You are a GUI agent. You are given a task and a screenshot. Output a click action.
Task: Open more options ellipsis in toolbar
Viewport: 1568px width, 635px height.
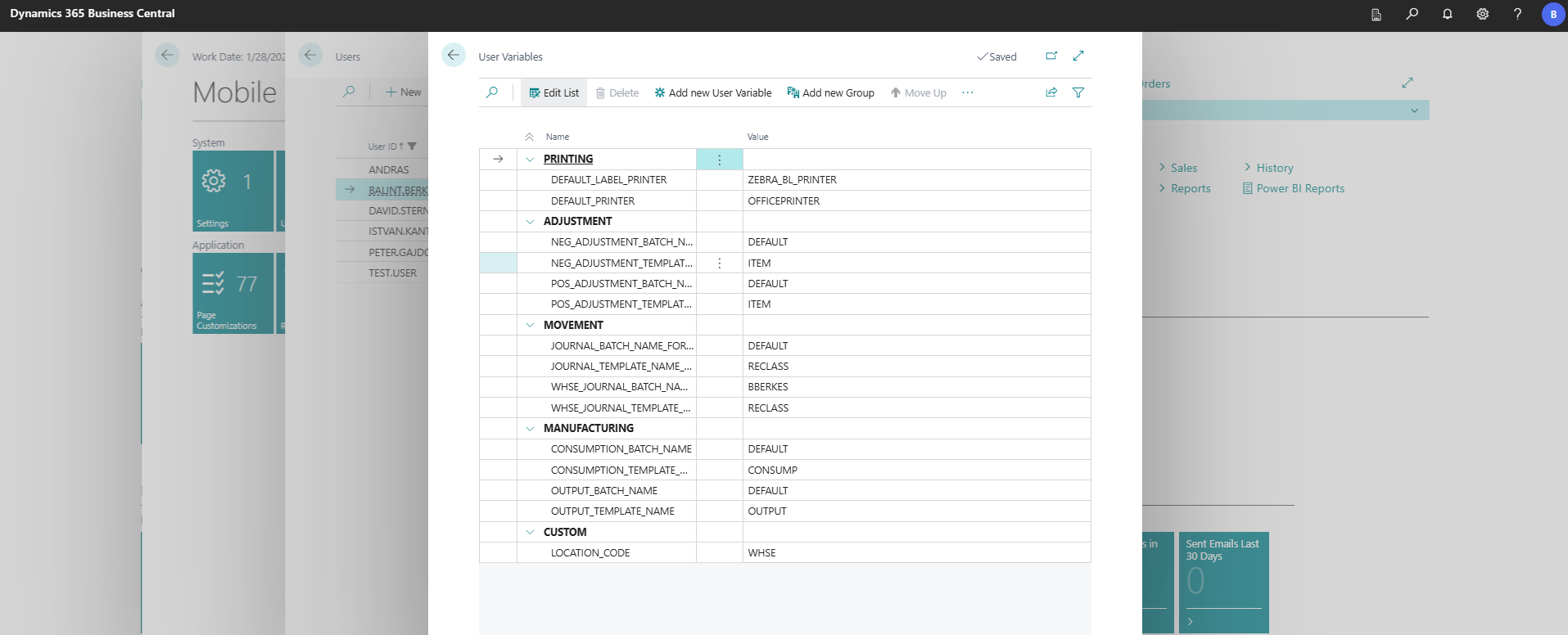[968, 92]
